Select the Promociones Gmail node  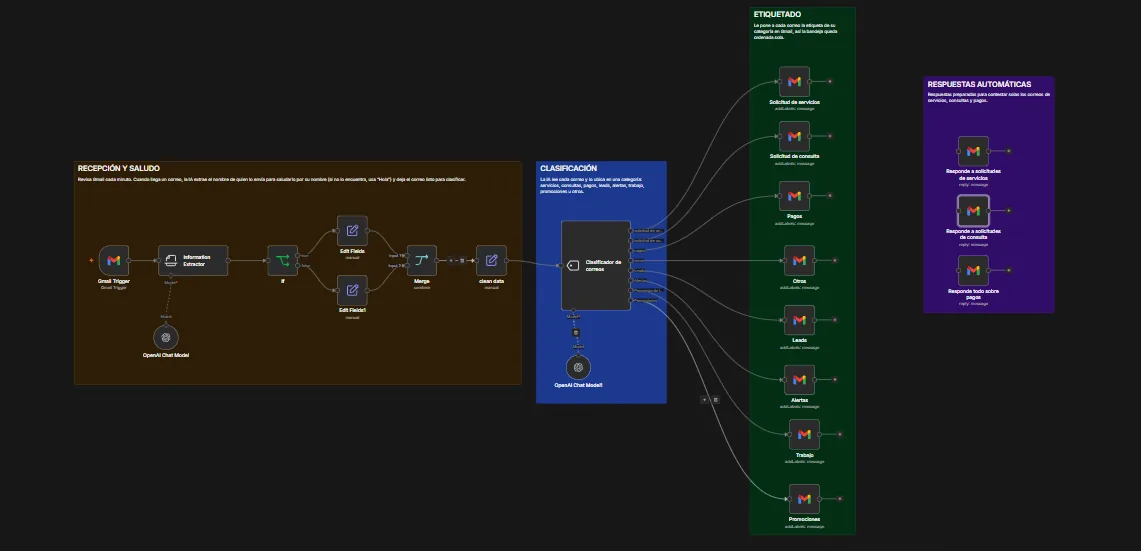[x=804, y=499]
